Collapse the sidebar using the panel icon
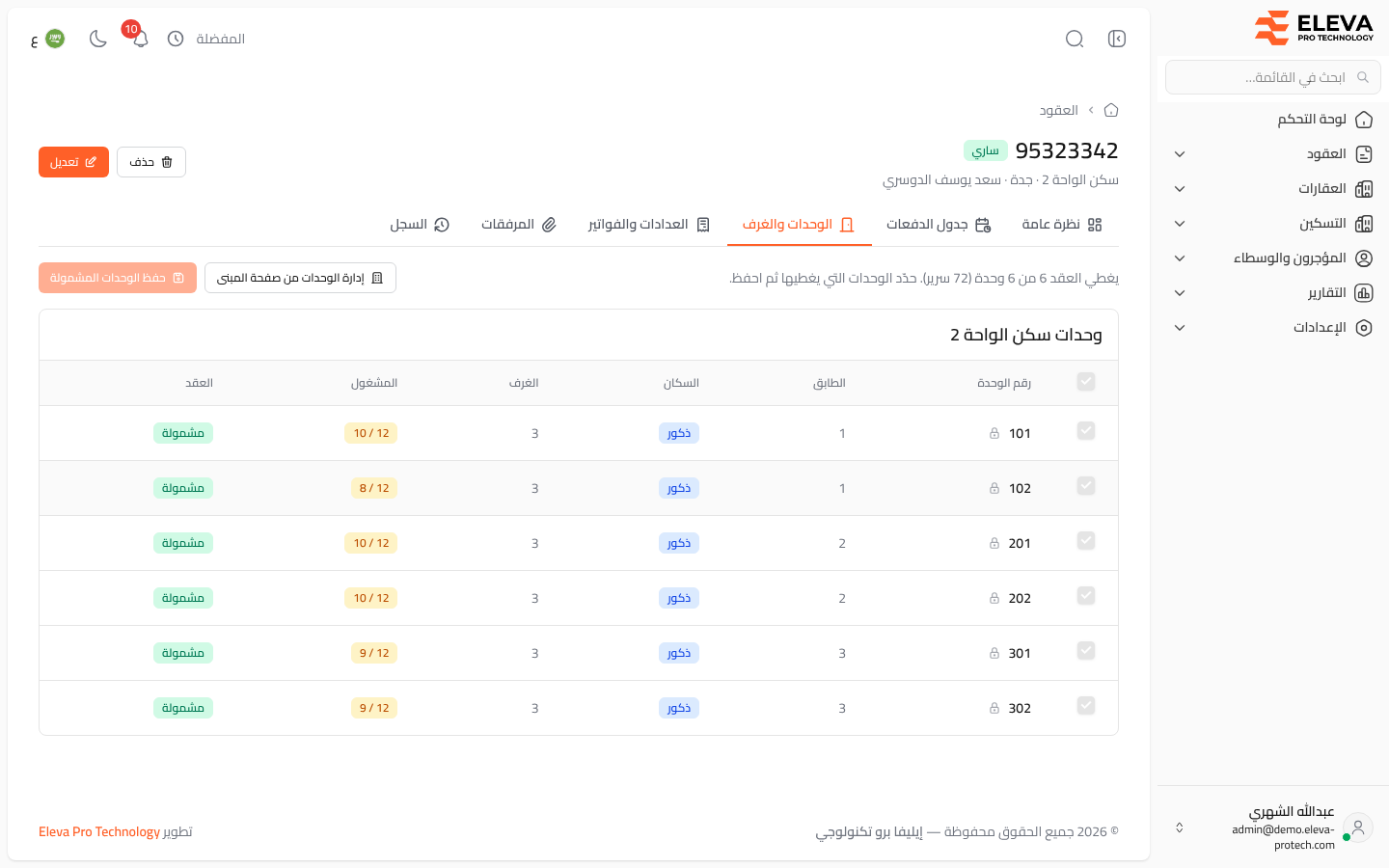Viewport: 1389px width, 868px height. pyautogui.click(x=1117, y=39)
